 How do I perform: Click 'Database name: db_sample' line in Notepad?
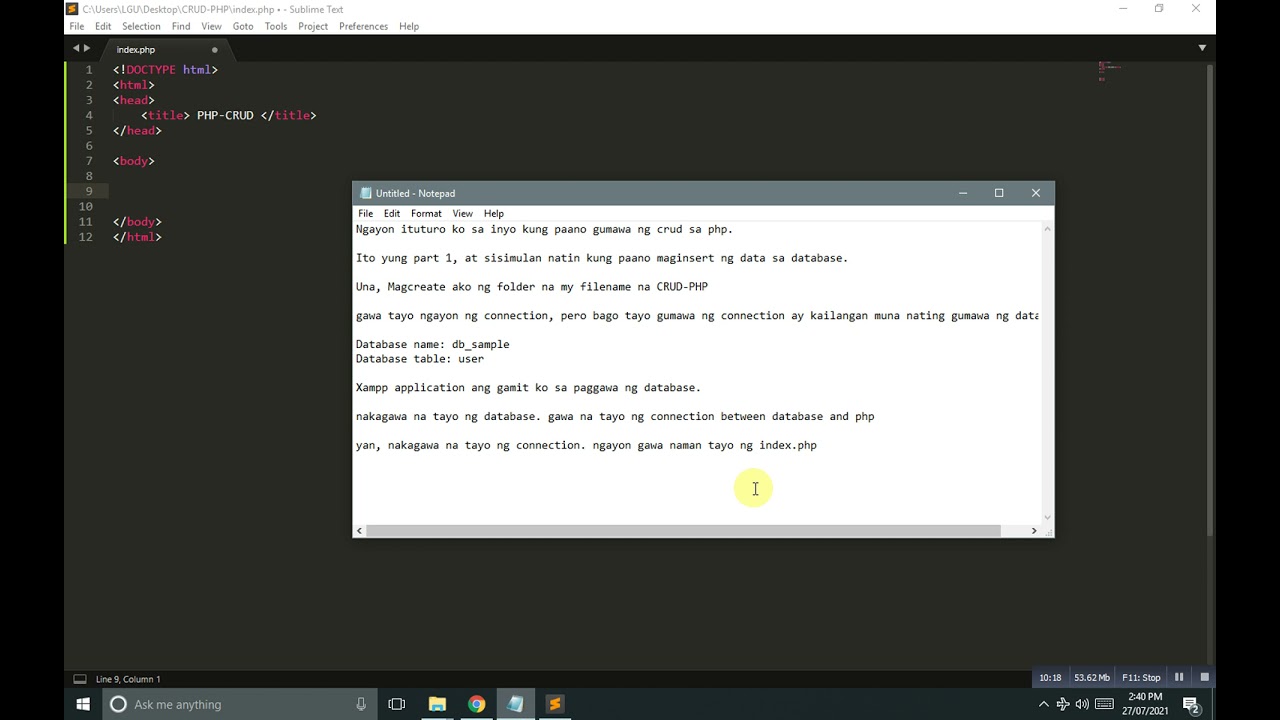[433, 344]
